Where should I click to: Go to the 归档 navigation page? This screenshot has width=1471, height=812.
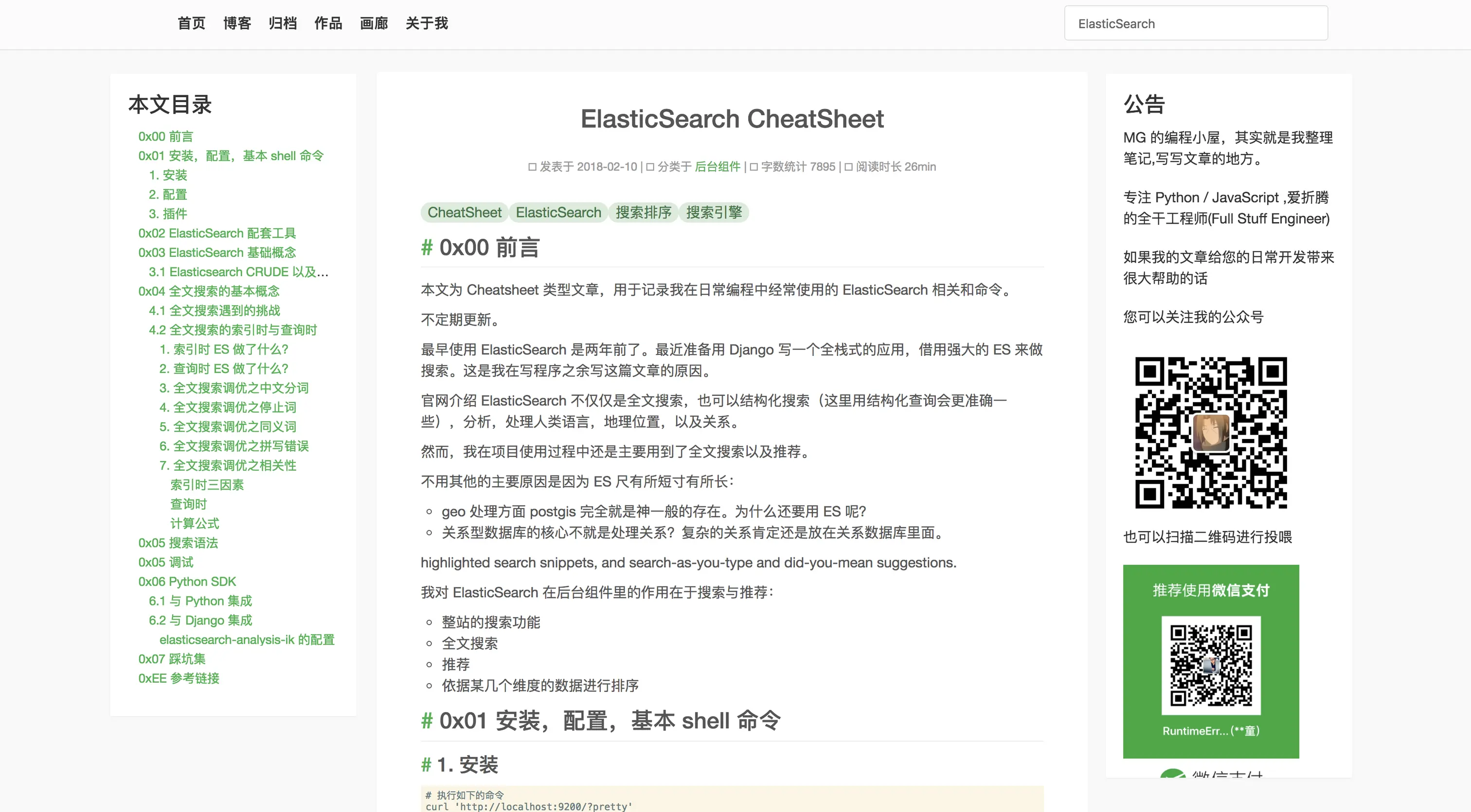283,23
